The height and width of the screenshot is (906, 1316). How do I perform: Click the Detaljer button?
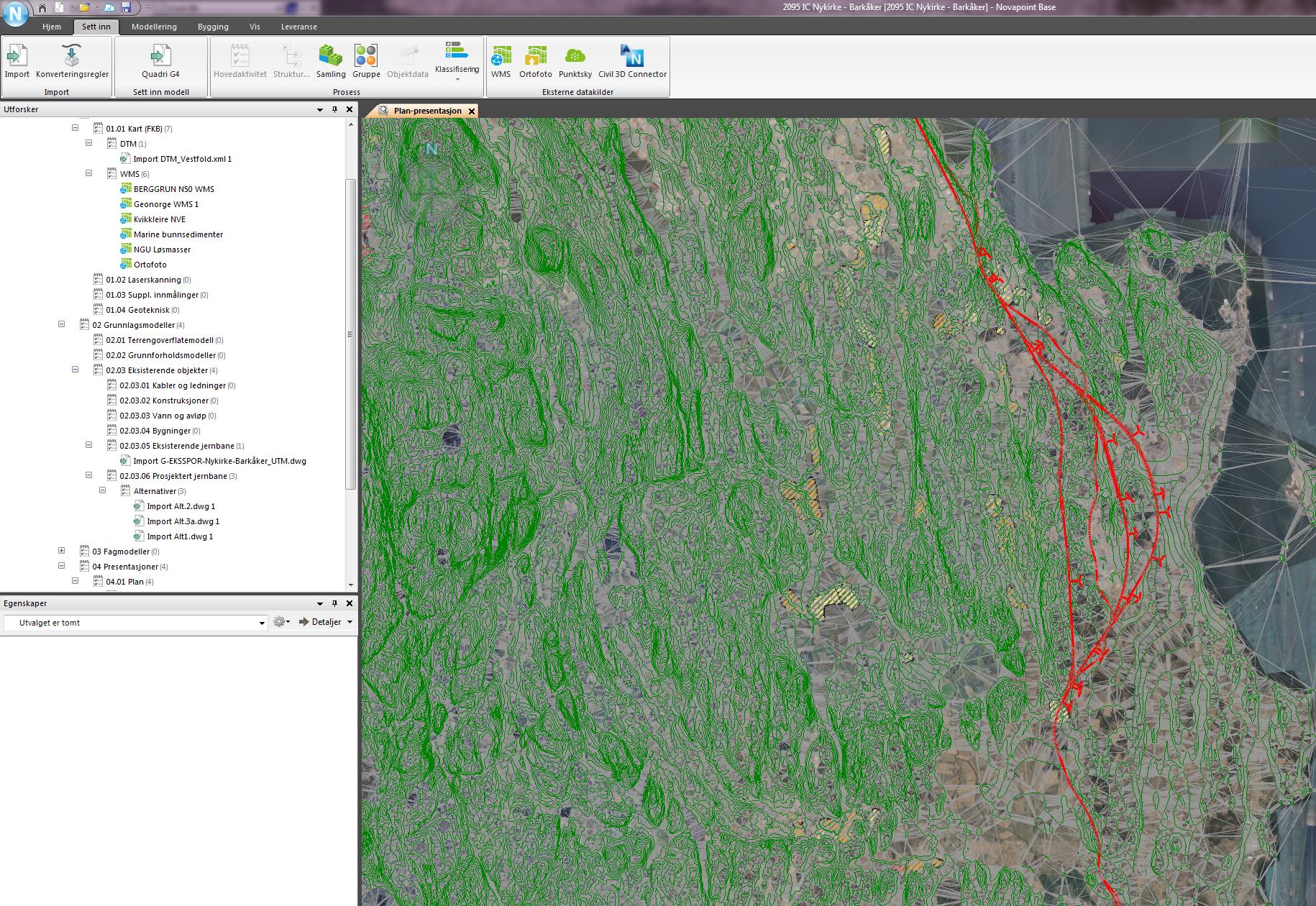point(320,622)
